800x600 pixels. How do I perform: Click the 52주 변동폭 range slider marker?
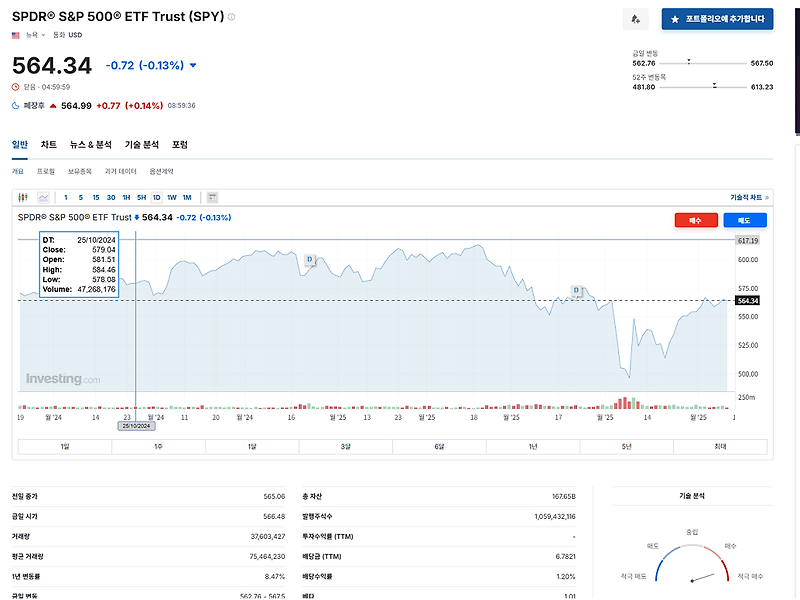715,84
